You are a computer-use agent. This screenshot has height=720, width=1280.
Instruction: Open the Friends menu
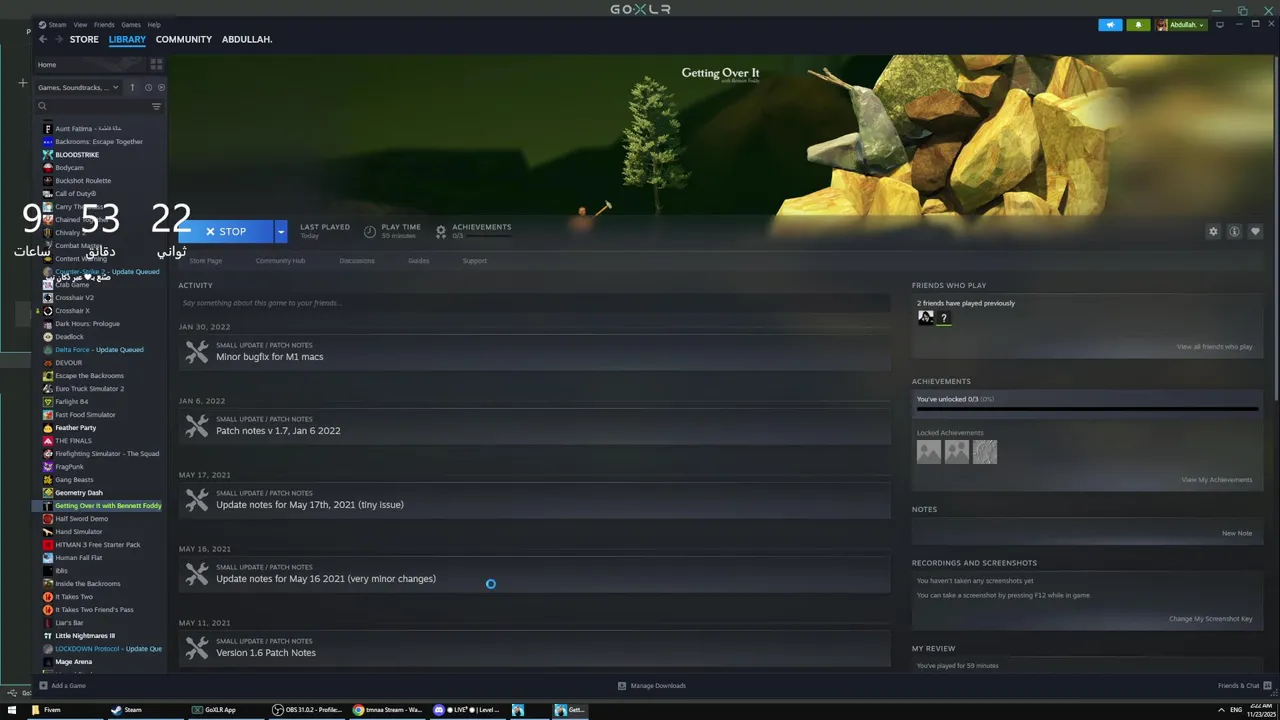(104, 24)
